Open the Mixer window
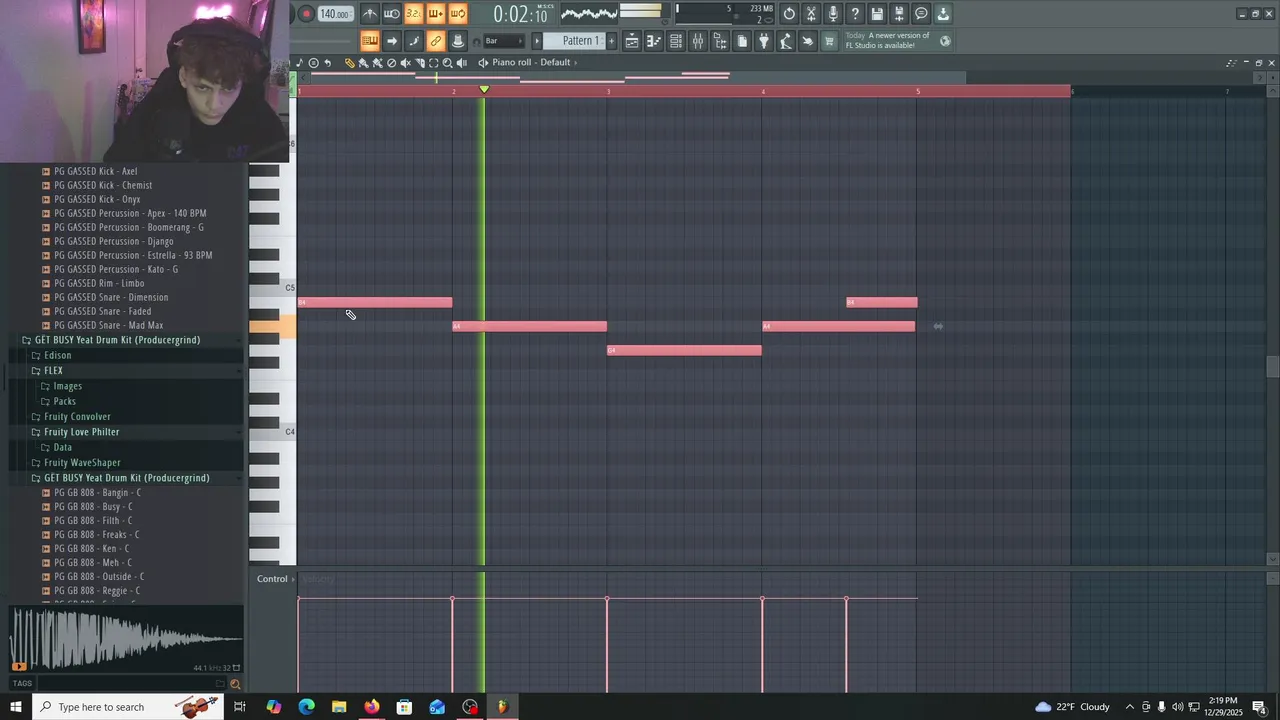The height and width of the screenshot is (720, 1280). (698, 41)
